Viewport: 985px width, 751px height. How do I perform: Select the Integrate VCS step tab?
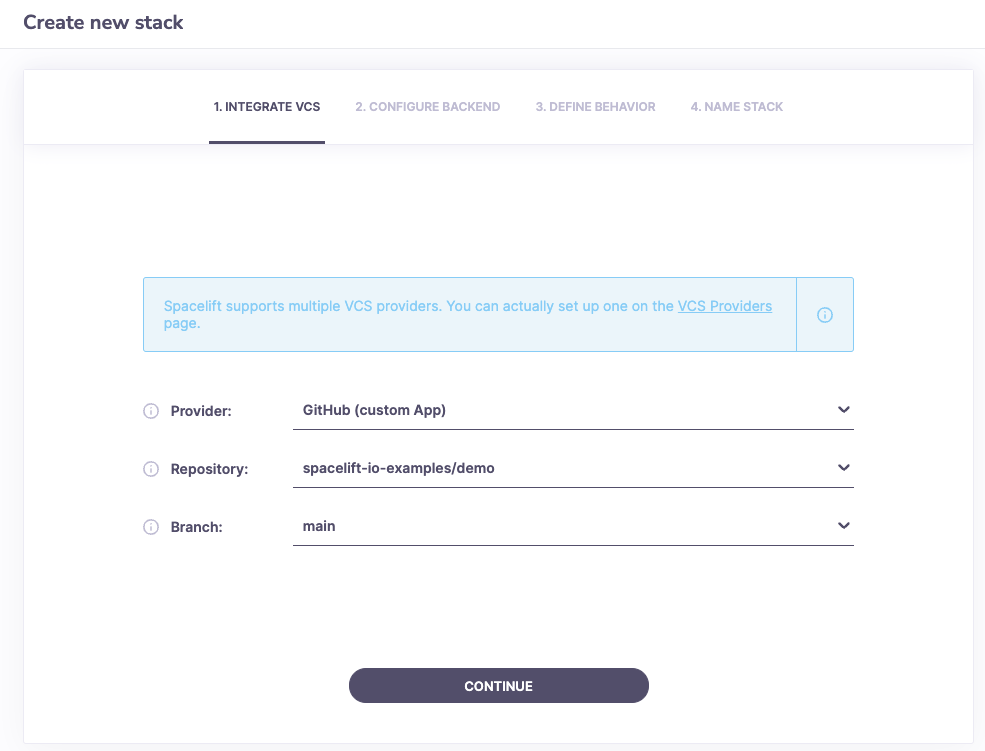click(267, 107)
